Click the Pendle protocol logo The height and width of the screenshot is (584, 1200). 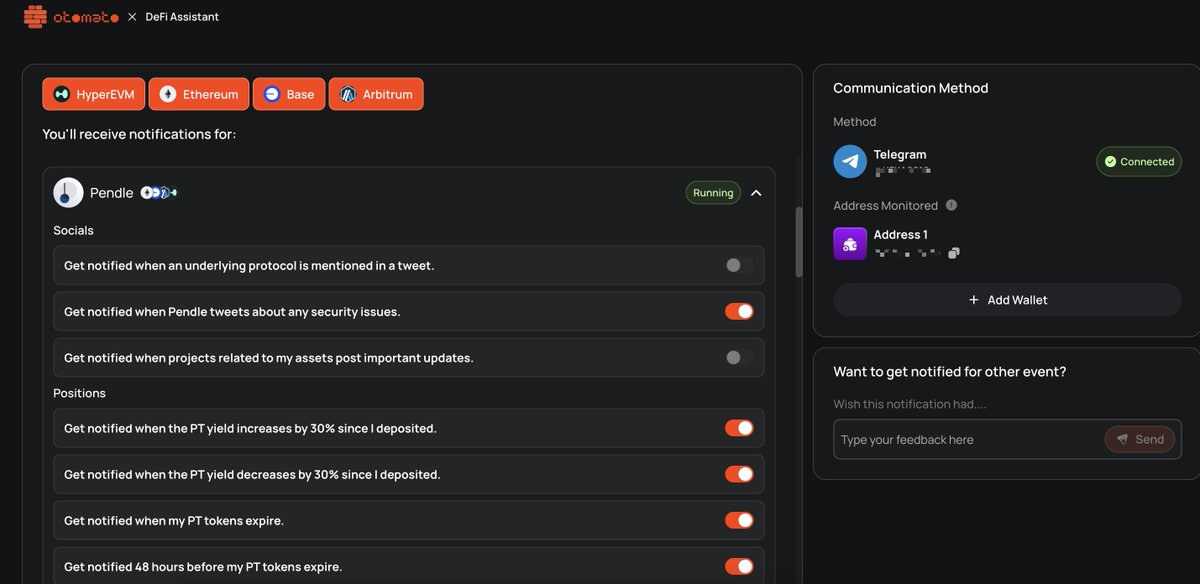tap(68, 193)
